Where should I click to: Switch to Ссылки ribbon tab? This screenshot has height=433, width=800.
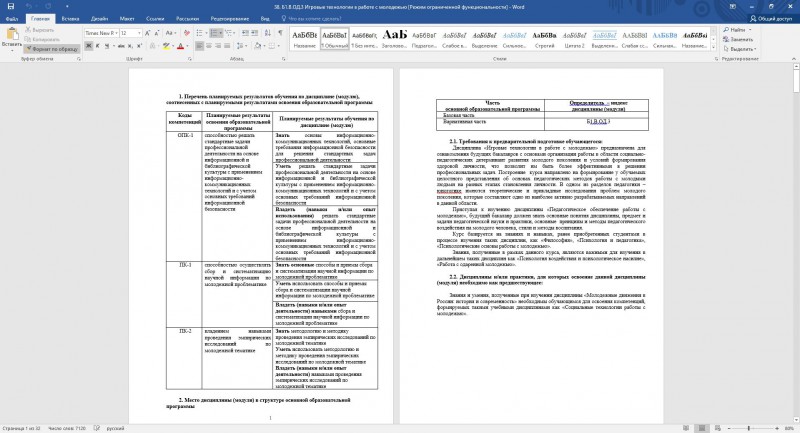tap(155, 19)
